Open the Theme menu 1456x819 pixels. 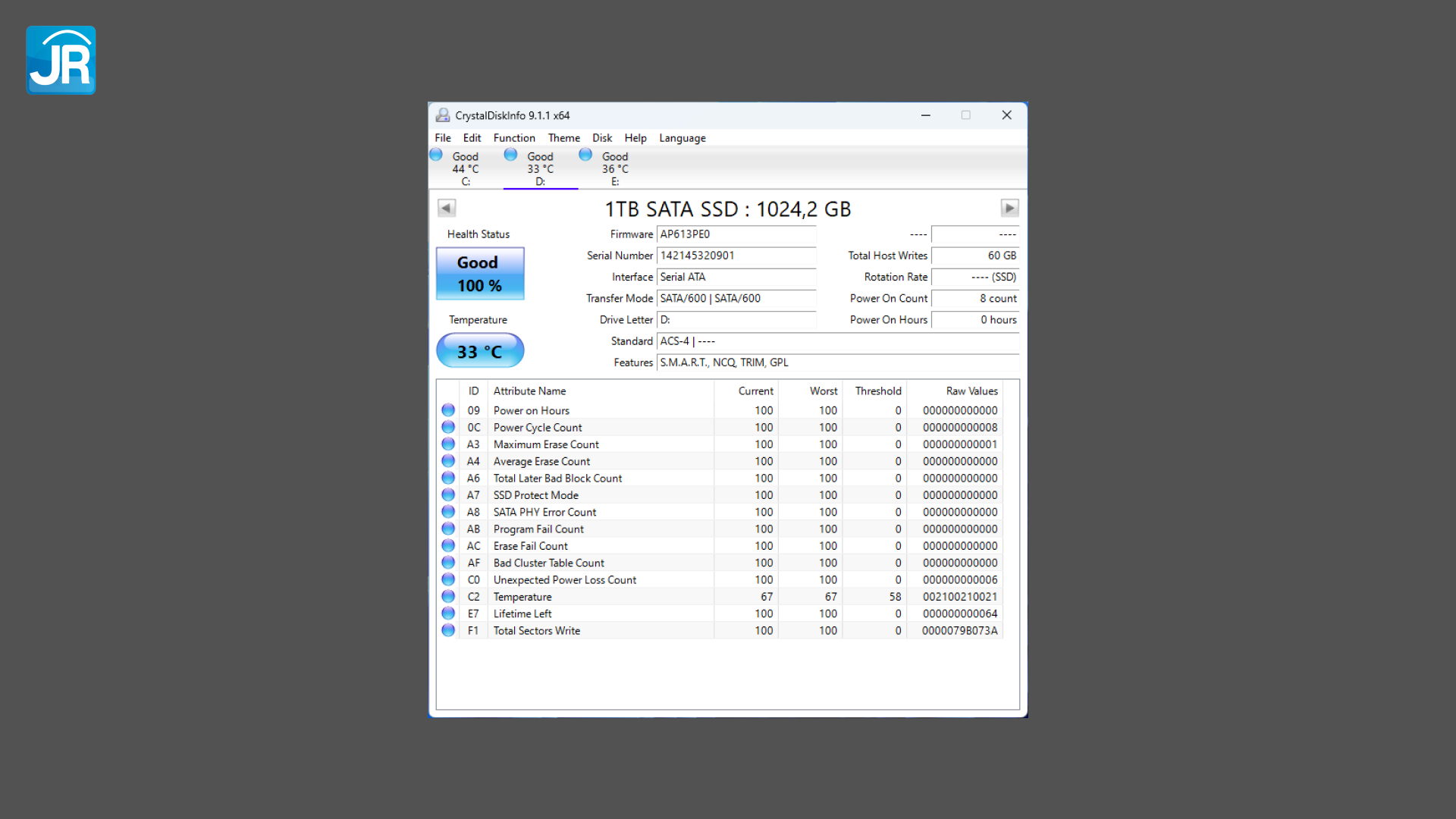coord(563,138)
